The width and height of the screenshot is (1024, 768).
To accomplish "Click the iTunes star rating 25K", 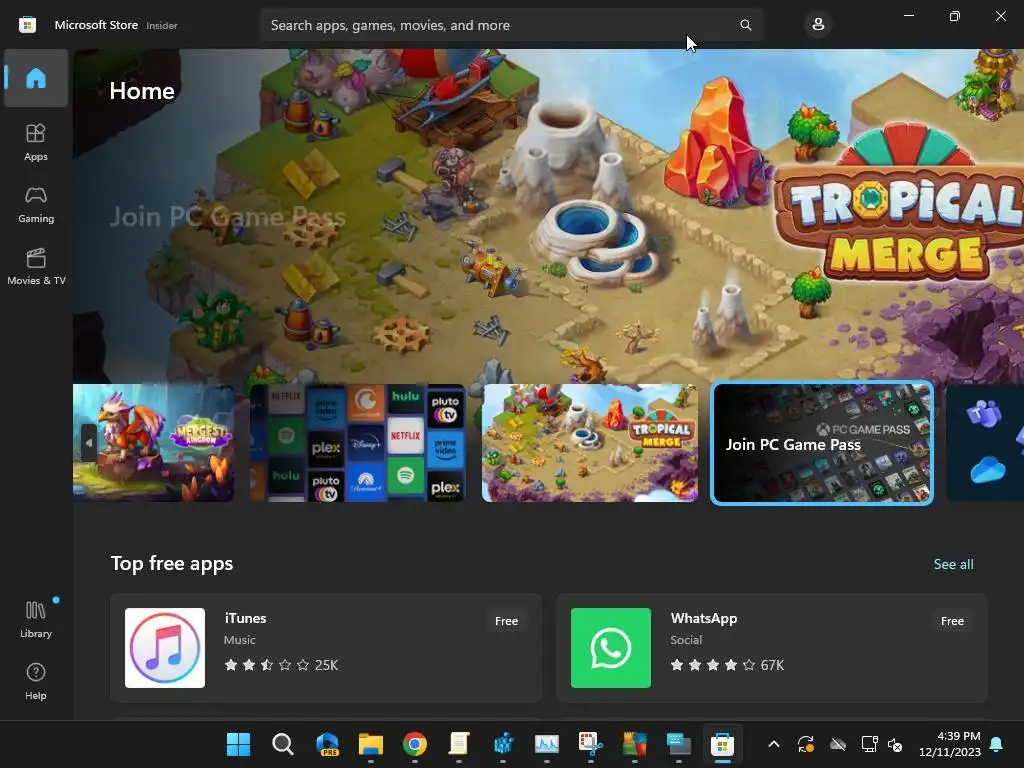I will pyautogui.click(x=281, y=665).
